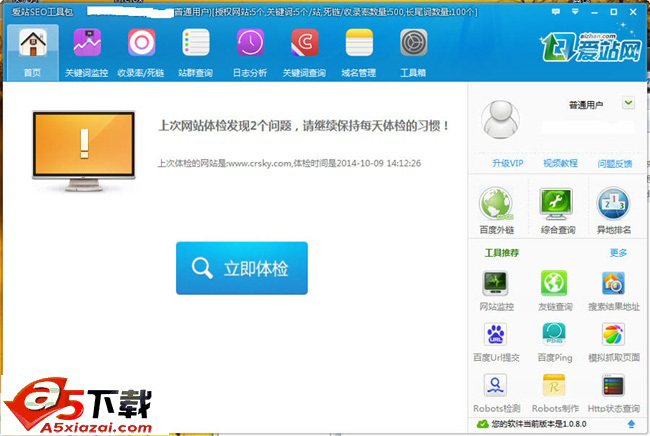The width and height of the screenshot is (650, 436).
Task: Click the warning monitor image
Action: click(84, 151)
